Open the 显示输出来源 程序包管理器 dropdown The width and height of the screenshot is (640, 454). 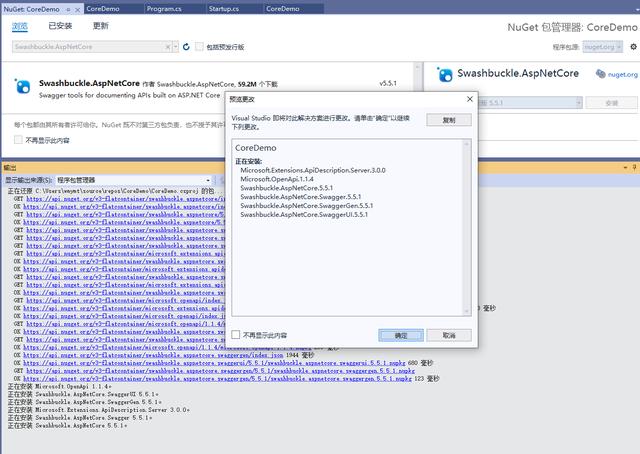(133, 180)
